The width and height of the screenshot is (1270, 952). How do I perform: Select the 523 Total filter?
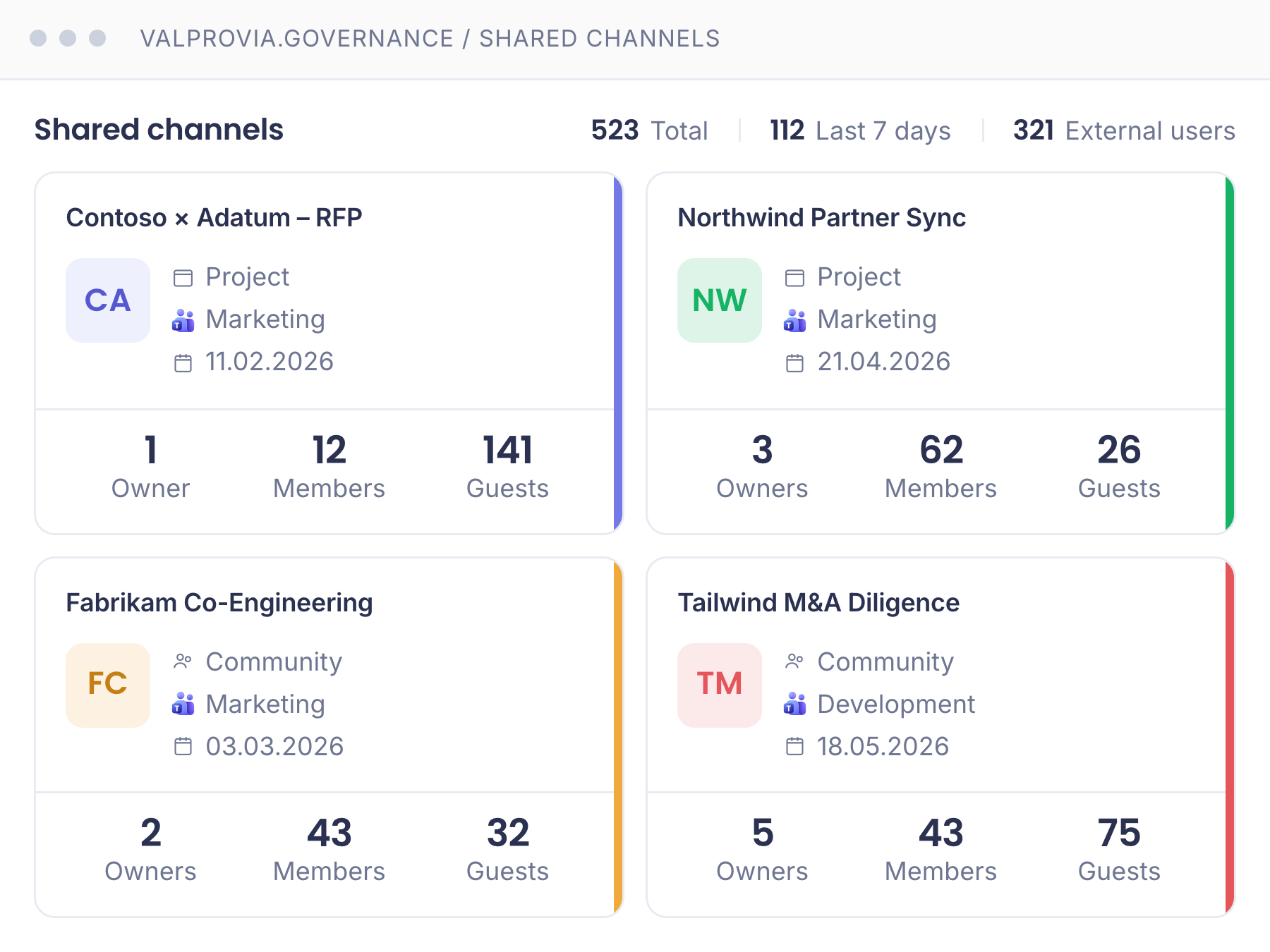click(x=649, y=130)
